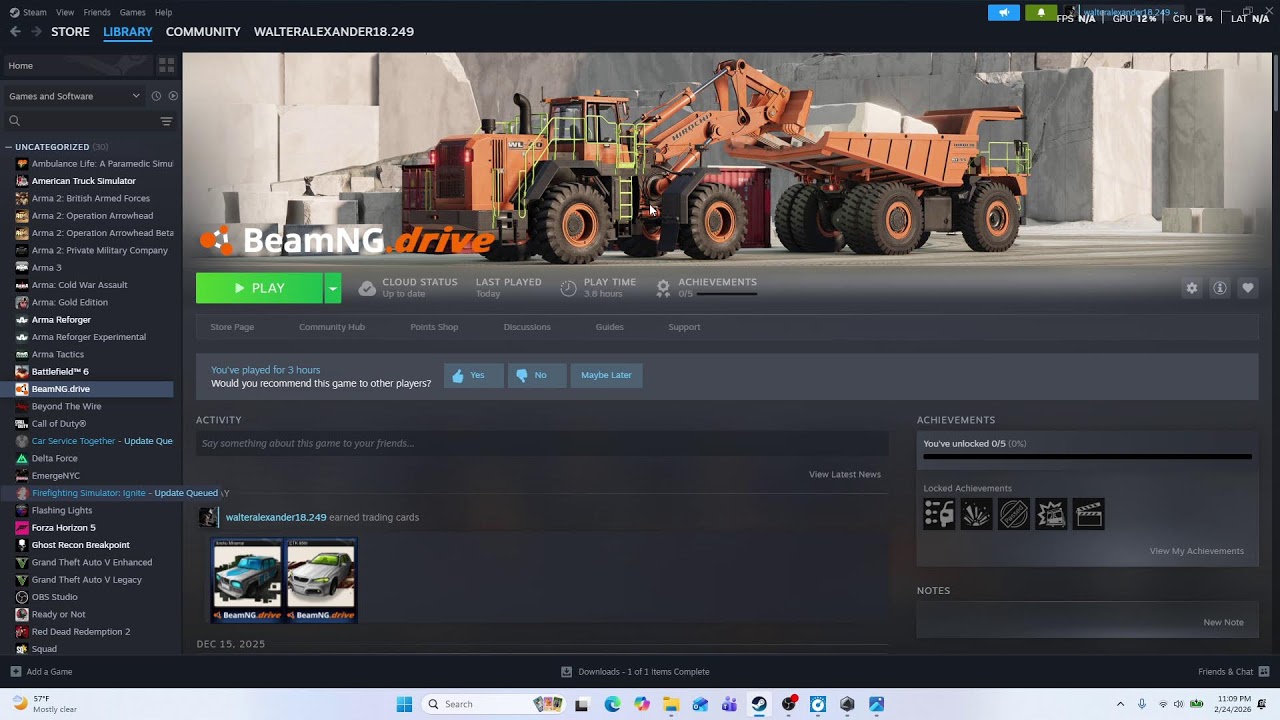Switch to the COMMUNITY tab
The width and height of the screenshot is (1280, 720).
pos(203,32)
